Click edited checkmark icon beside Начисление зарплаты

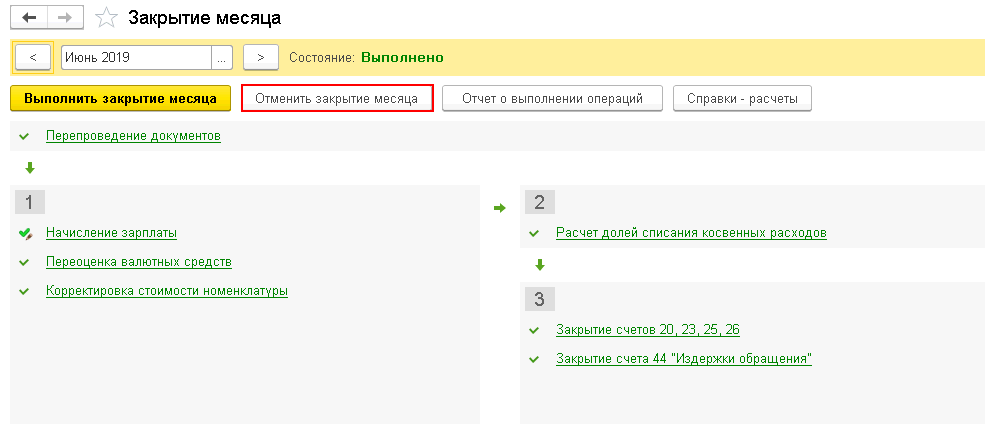coord(25,234)
